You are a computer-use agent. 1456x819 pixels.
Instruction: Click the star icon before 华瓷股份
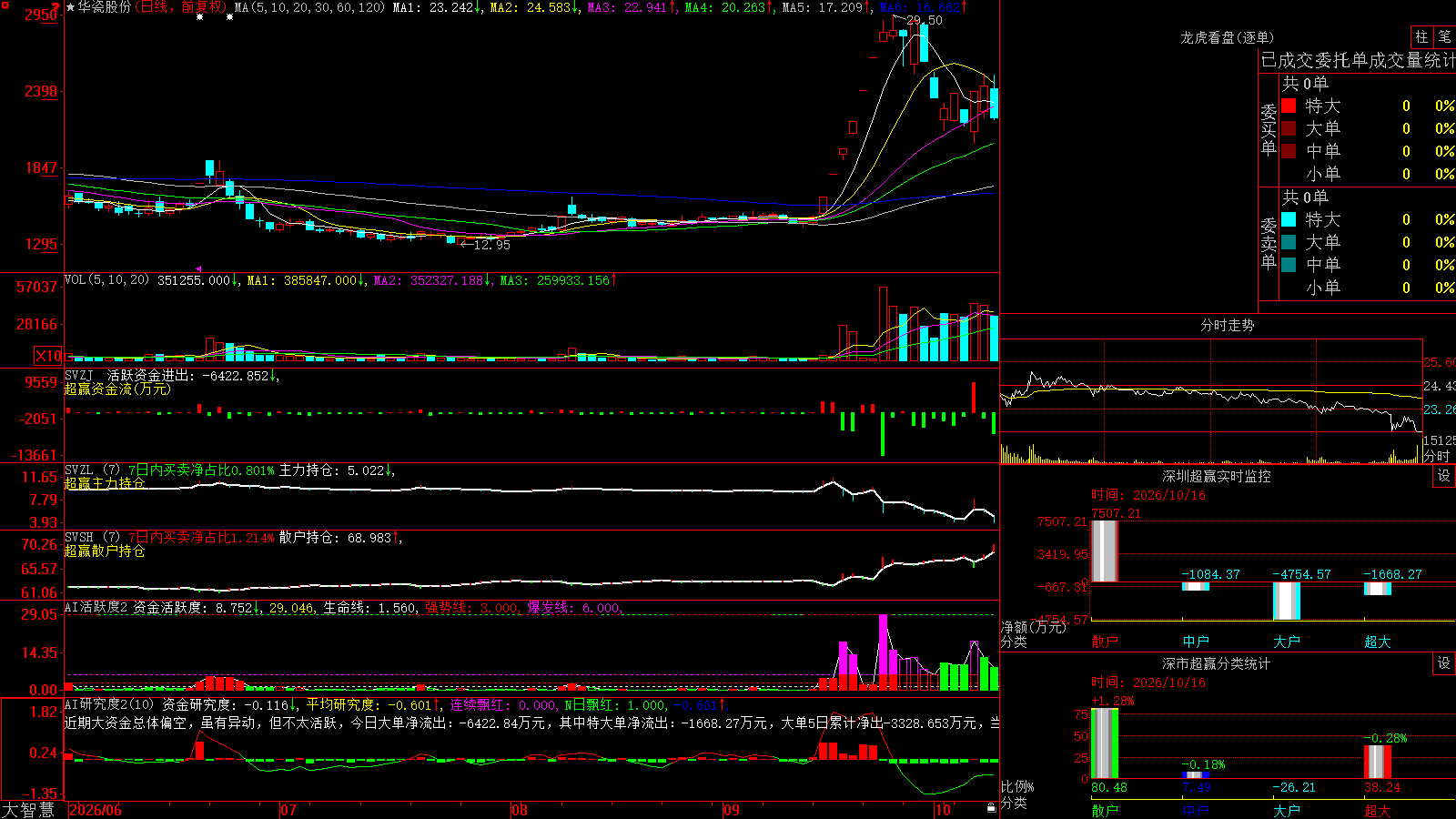pyautogui.click(x=70, y=7)
